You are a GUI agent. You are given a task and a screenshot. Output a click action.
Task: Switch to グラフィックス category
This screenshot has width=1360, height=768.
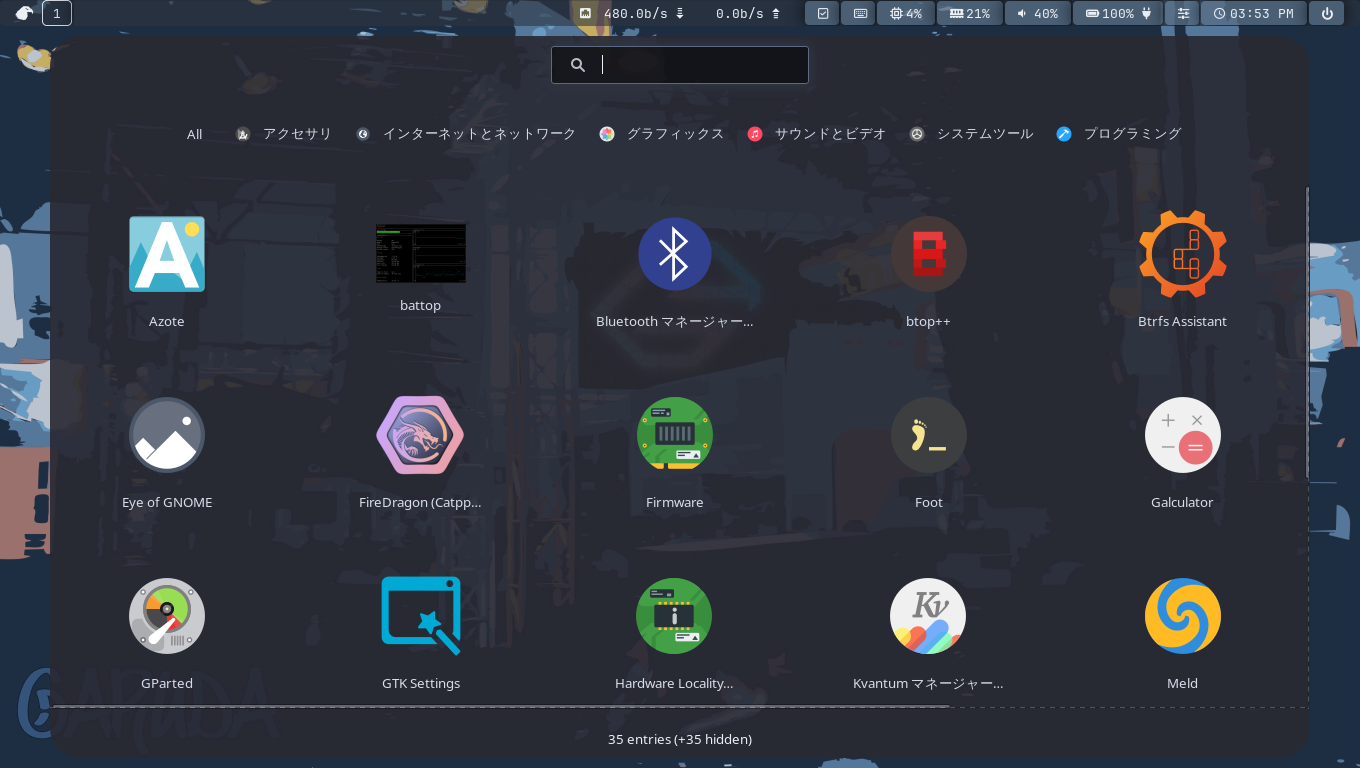point(662,134)
